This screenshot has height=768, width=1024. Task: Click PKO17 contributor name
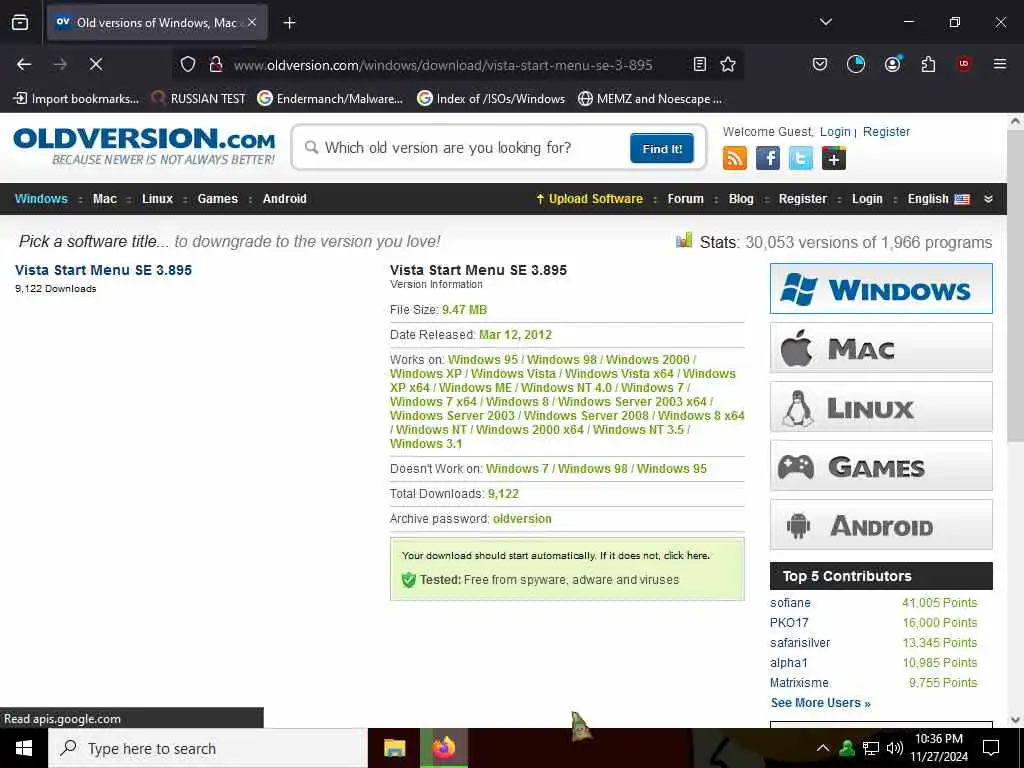(789, 622)
